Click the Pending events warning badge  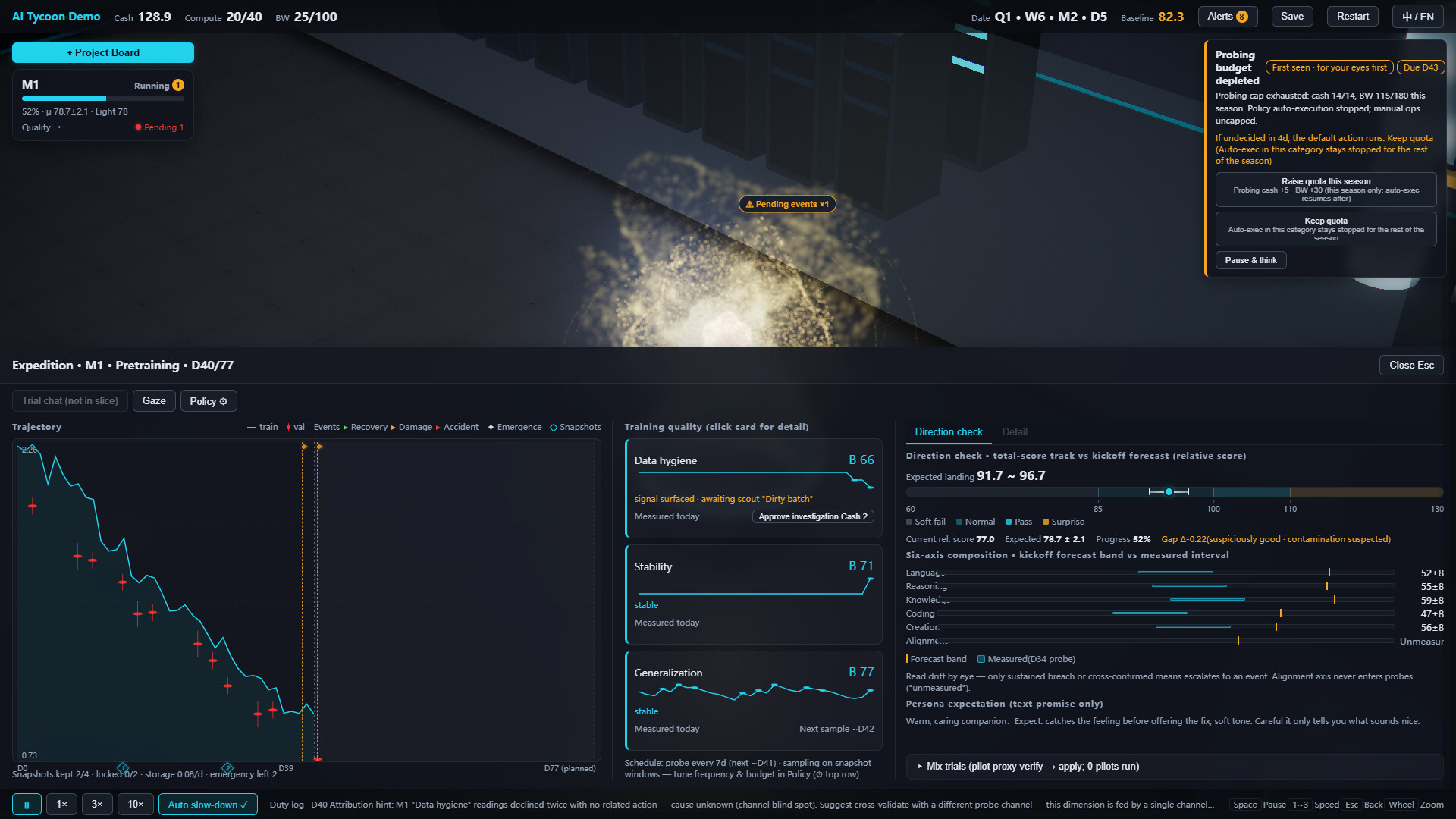[x=787, y=204]
